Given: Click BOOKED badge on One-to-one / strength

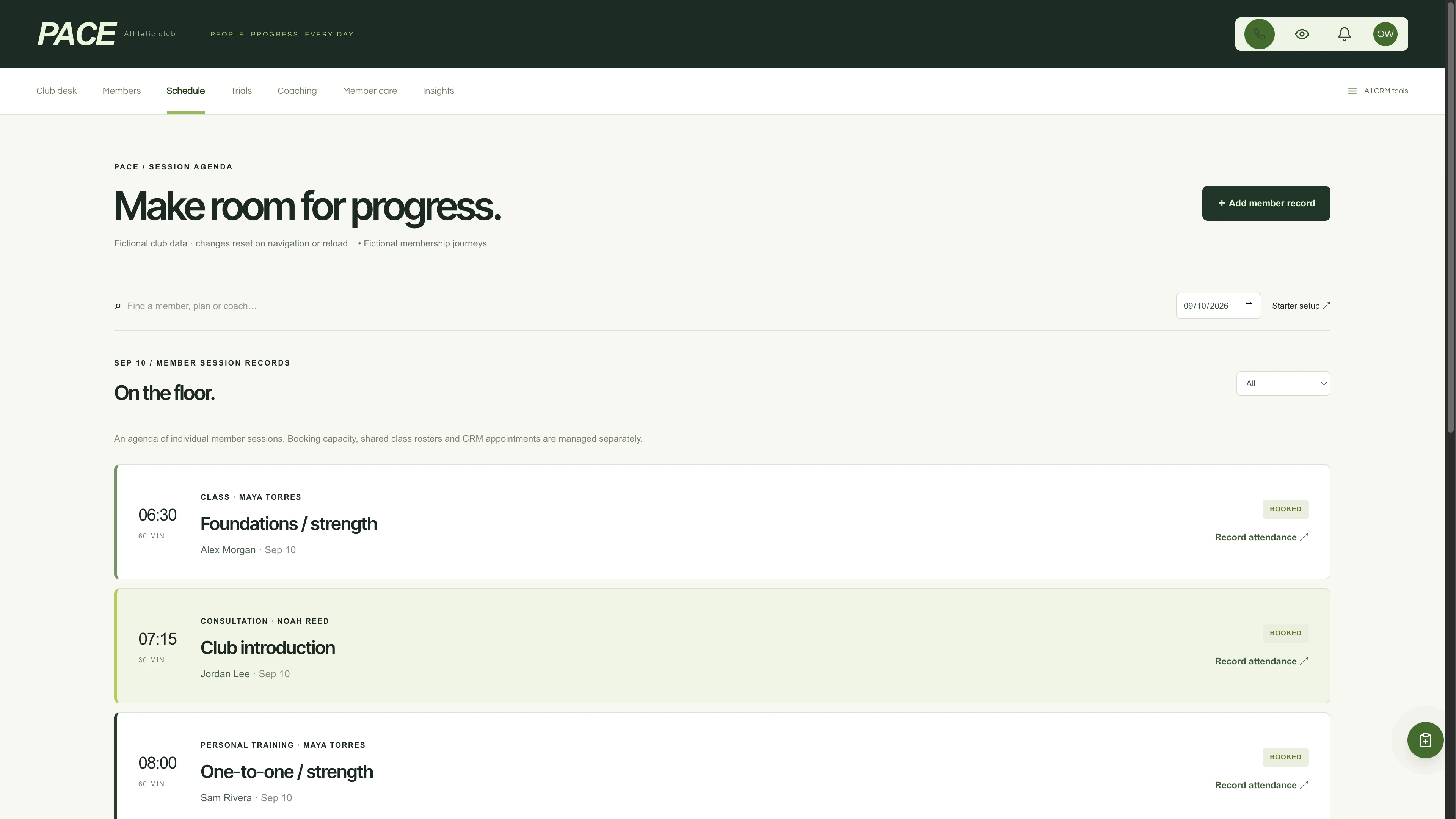Looking at the screenshot, I should pos(1285,758).
